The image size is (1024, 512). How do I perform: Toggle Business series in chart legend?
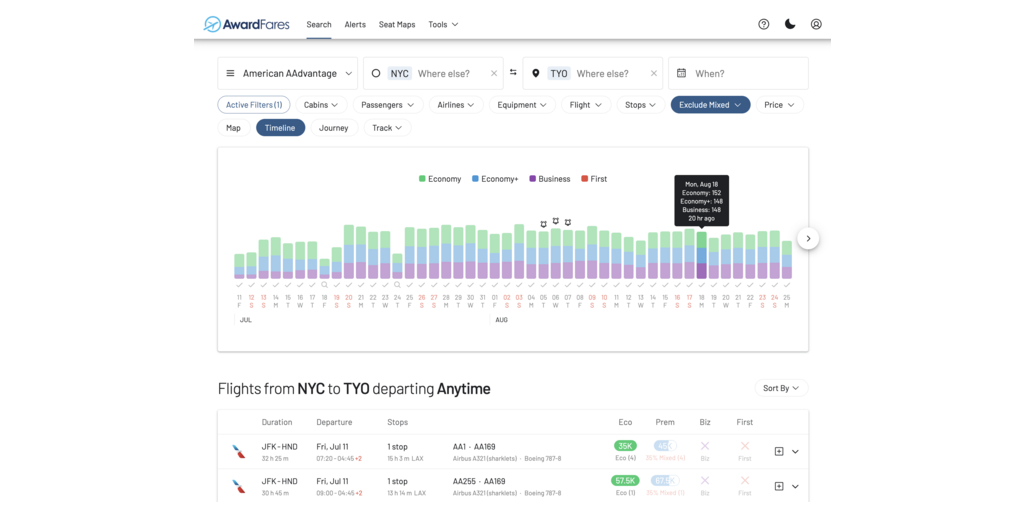click(x=549, y=179)
